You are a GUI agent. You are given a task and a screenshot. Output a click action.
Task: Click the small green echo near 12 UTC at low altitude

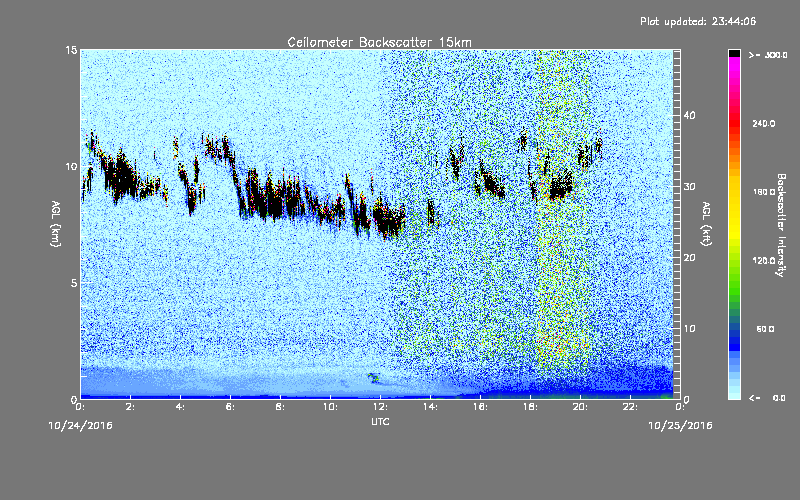coord(374,378)
